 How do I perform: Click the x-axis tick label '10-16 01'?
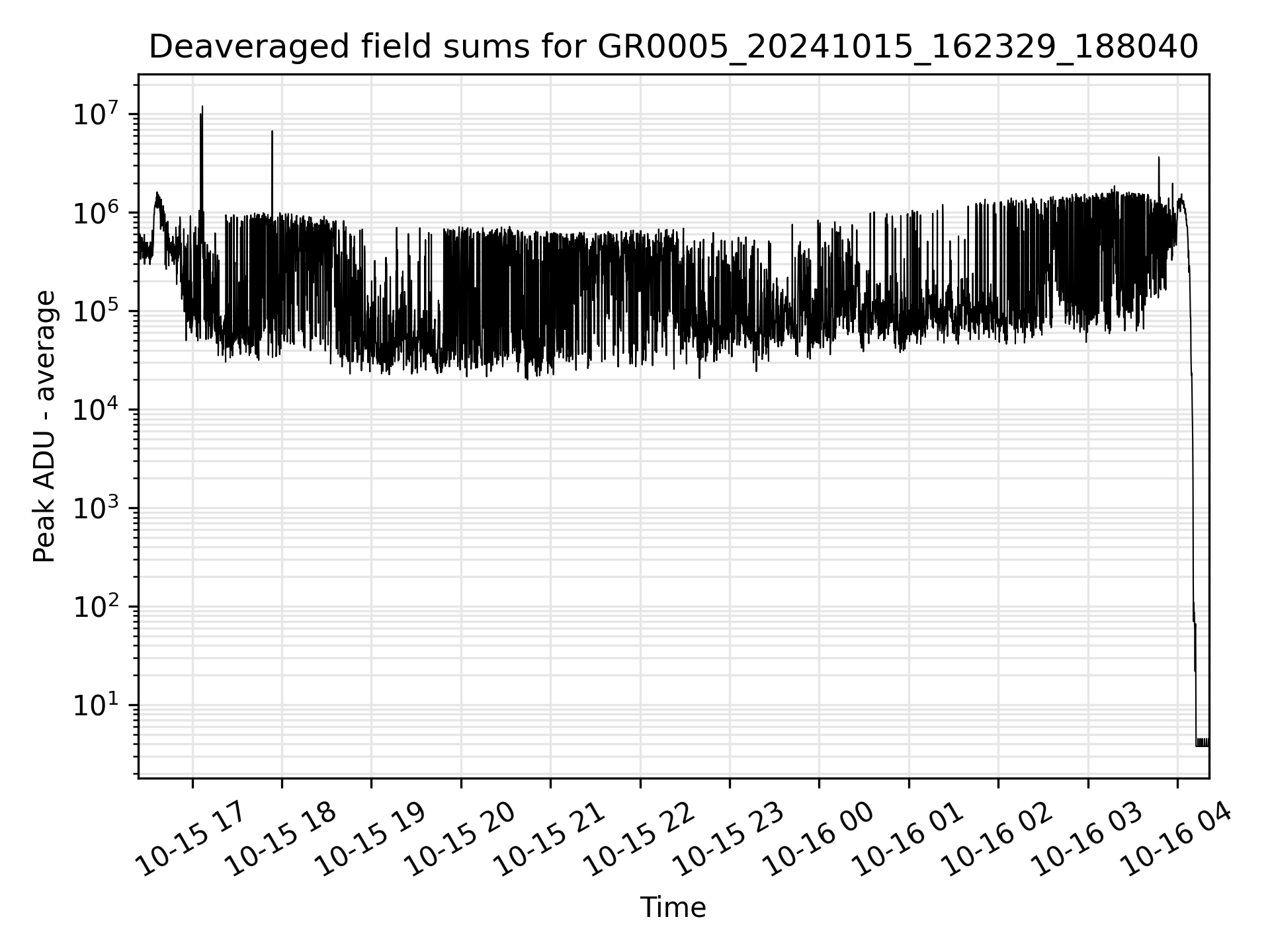point(907,840)
